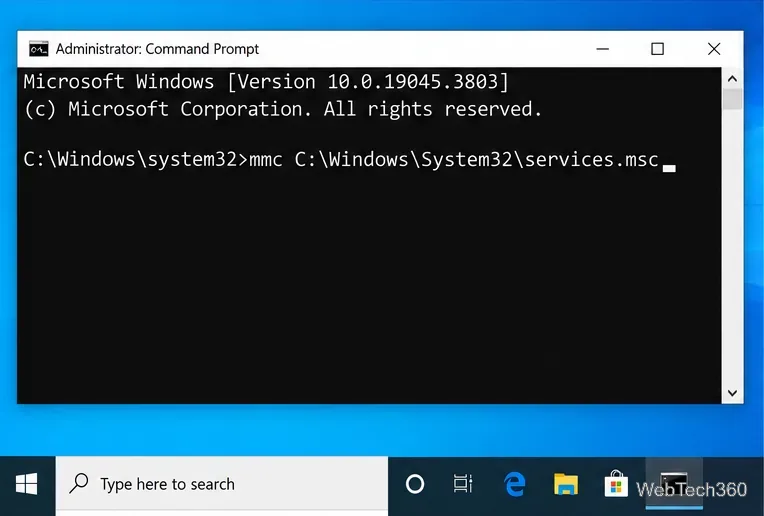This screenshot has height=516, width=764.
Task: Open Task View in the taskbar
Action: coord(463,483)
